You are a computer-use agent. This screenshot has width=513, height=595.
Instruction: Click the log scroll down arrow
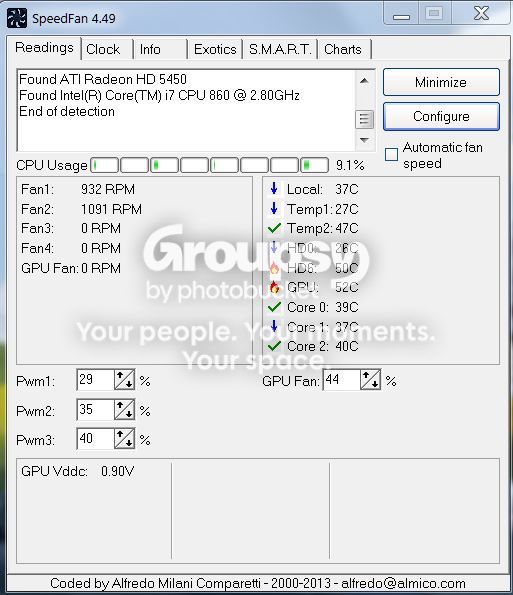(364, 140)
